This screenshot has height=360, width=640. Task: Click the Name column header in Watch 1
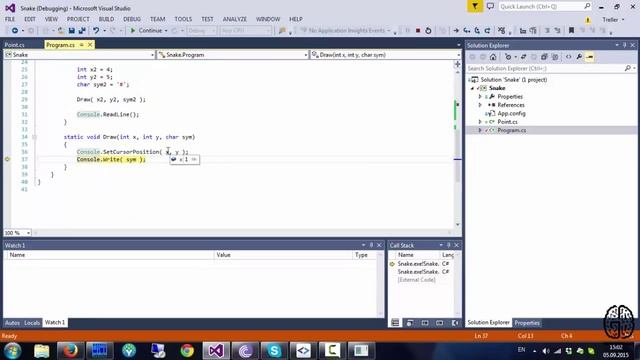pyautogui.click(x=110, y=255)
